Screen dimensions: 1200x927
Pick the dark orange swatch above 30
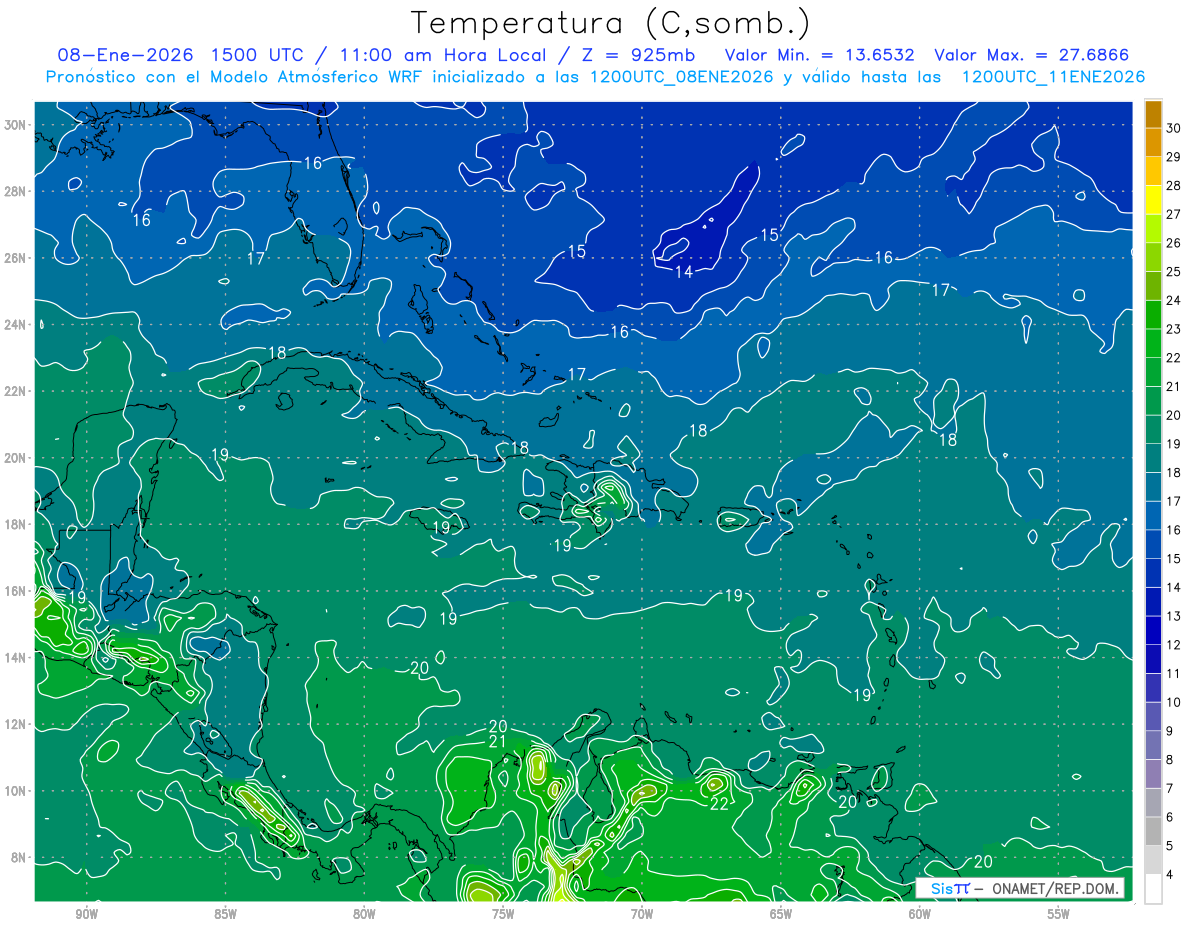tap(1153, 113)
